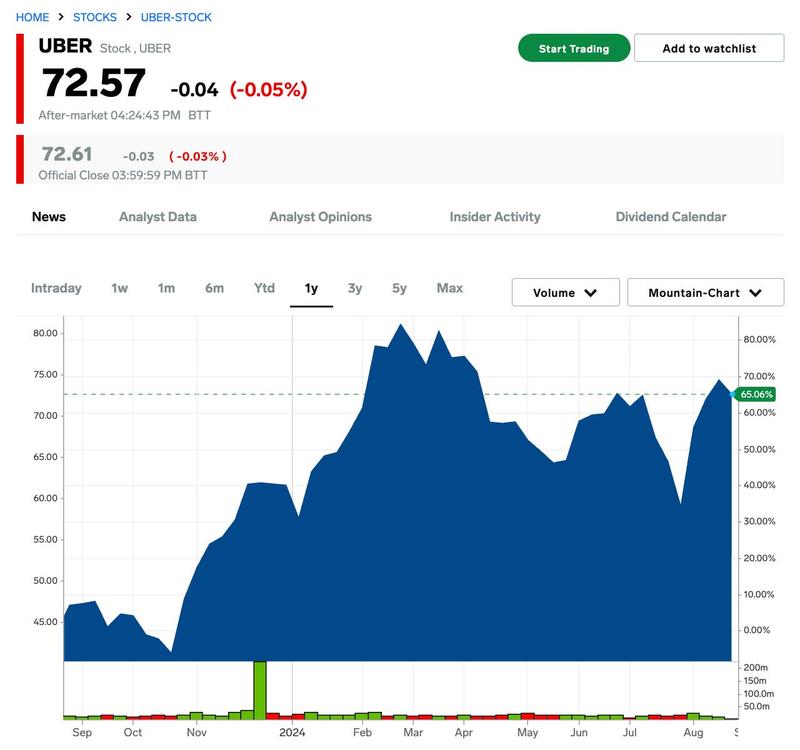800x750 pixels.
Task: Open the UBER-STOCK breadcrumb link
Action: (176, 17)
